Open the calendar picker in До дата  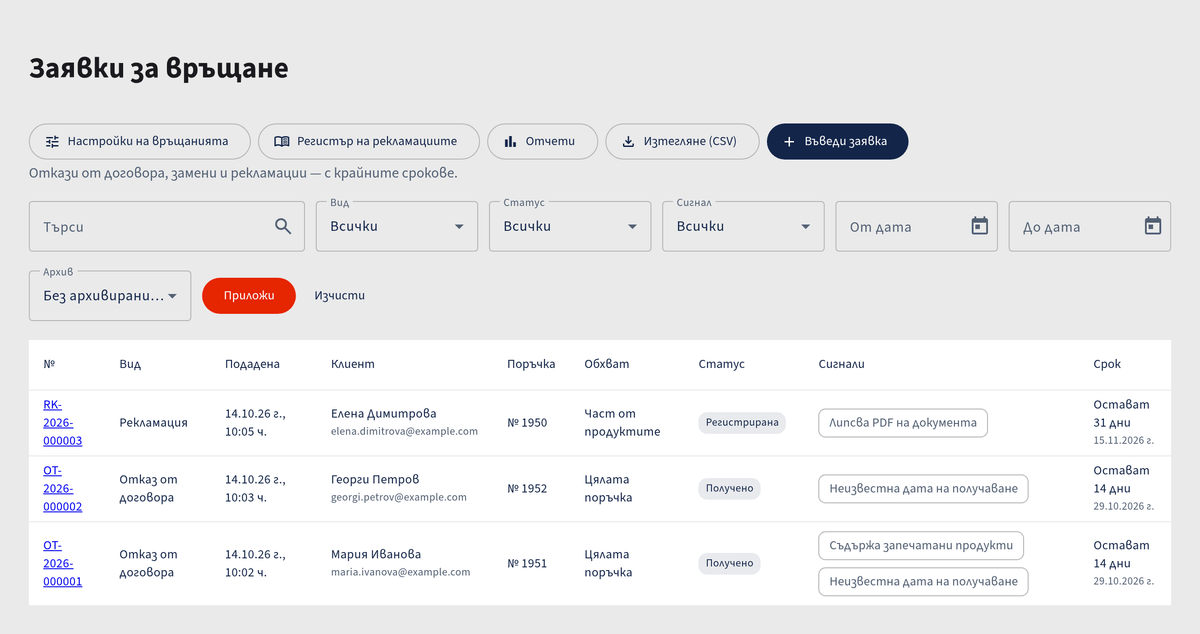[1152, 226]
